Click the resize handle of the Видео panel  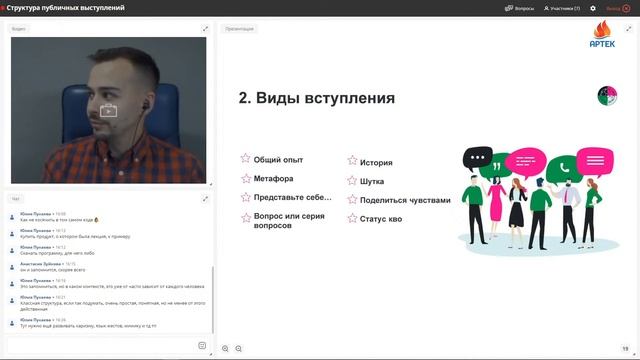211,185
